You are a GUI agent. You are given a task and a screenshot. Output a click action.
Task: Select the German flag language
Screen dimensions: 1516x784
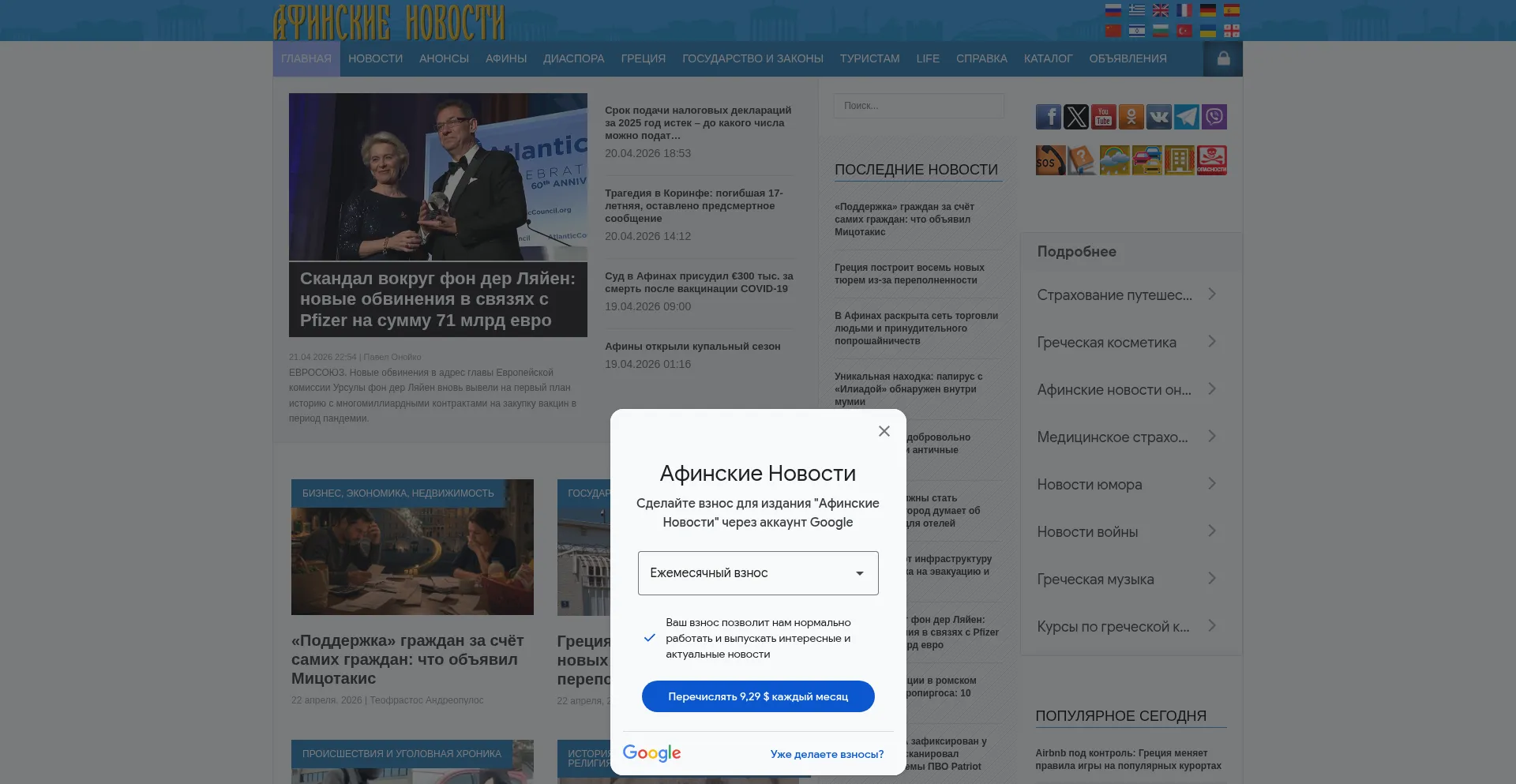1208,10
